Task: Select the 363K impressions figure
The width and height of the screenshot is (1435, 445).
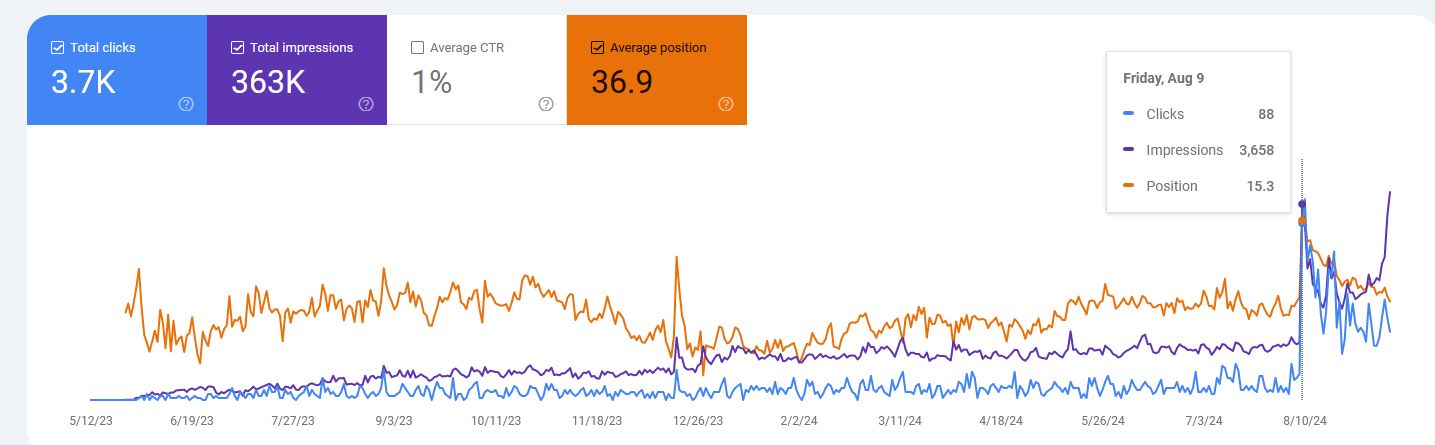Action: tap(268, 82)
